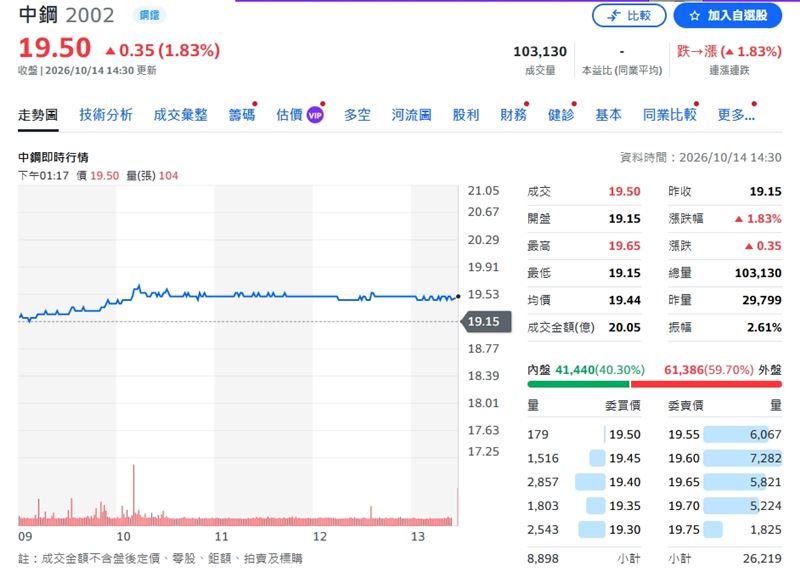Click y-axis label 20.29
Viewport: 800px width, 577px height.
[x=483, y=240]
